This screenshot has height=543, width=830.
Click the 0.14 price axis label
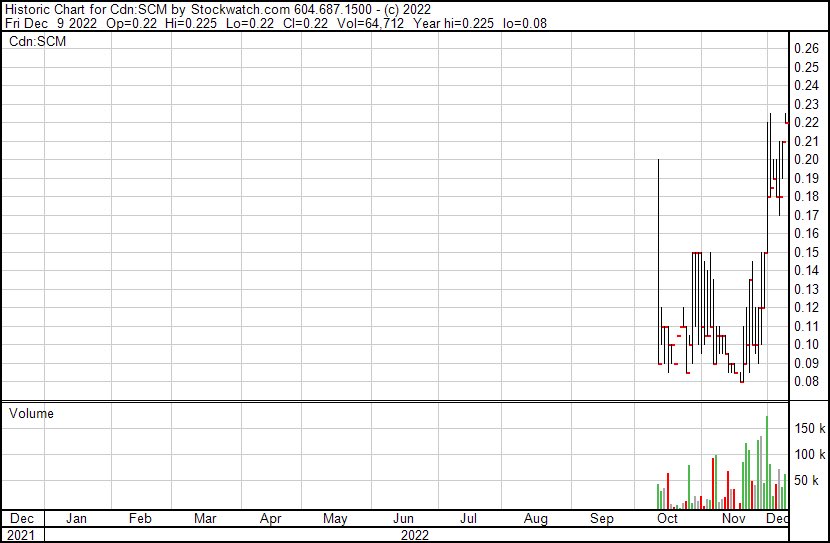point(806,270)
